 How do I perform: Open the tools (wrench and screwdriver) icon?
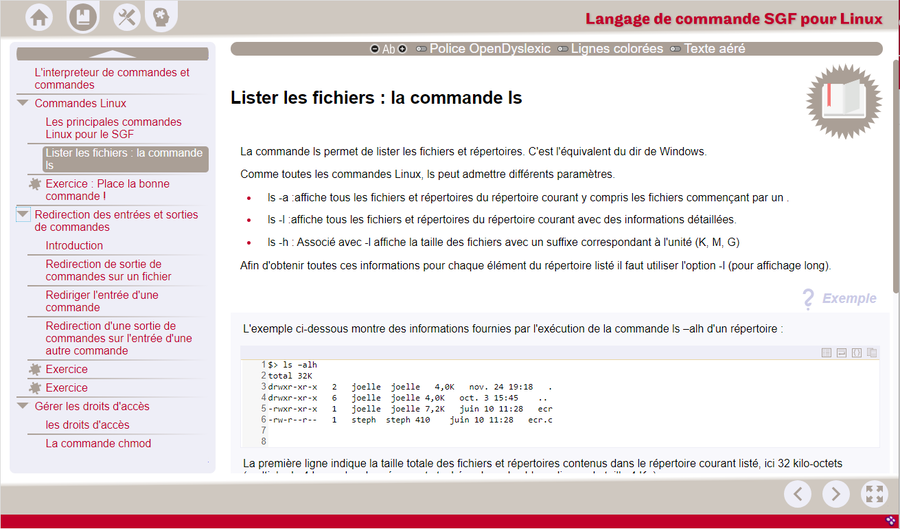pos(127,16)
